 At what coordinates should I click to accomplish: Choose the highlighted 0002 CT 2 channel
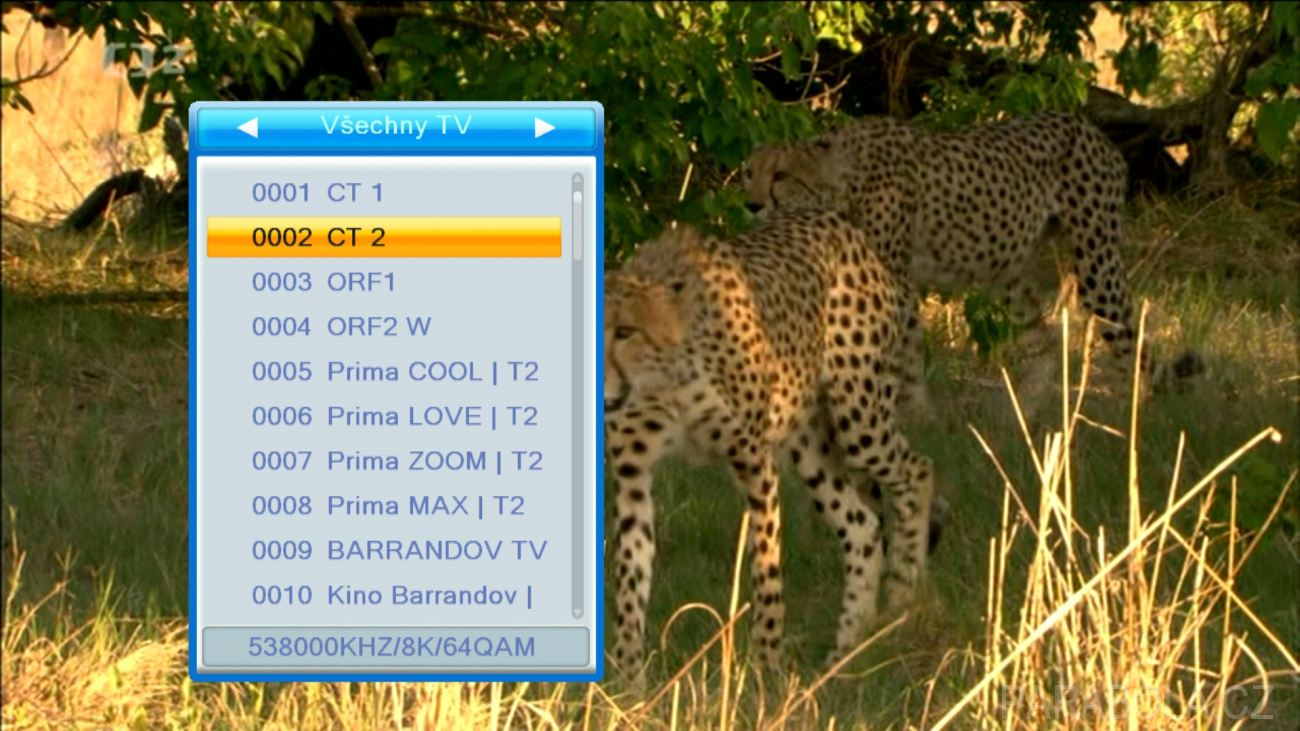click(384, 237)
